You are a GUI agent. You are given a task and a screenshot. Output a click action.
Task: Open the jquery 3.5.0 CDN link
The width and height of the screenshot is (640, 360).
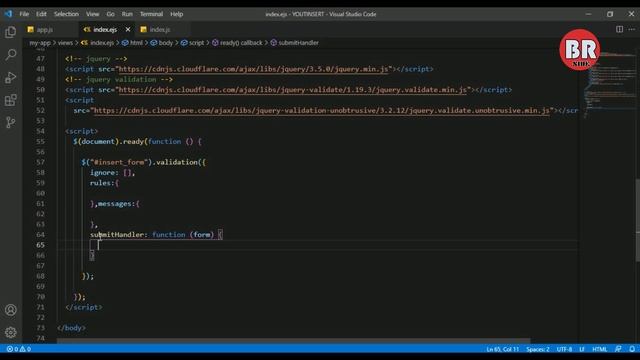253,69
